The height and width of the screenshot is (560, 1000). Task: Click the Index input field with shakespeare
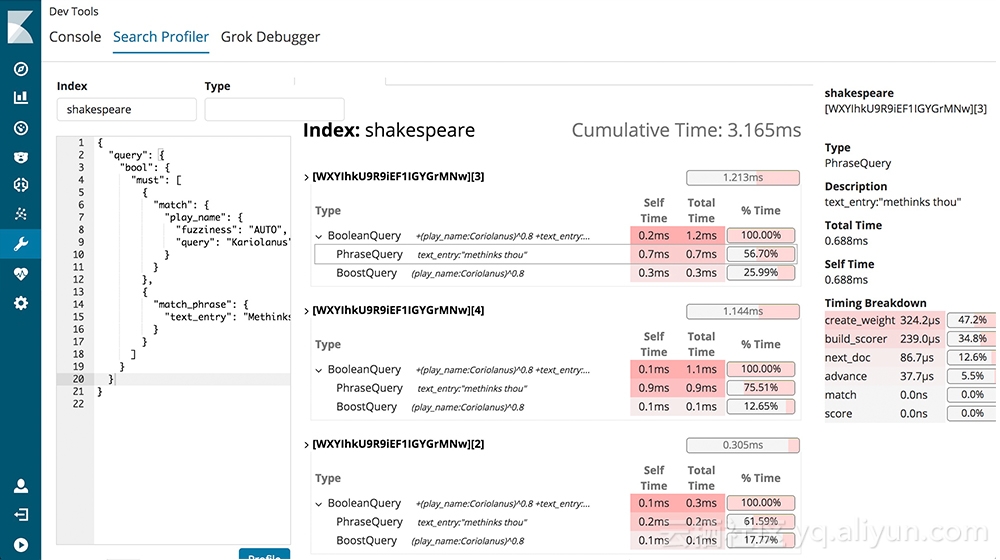click(x=126, y=109)
